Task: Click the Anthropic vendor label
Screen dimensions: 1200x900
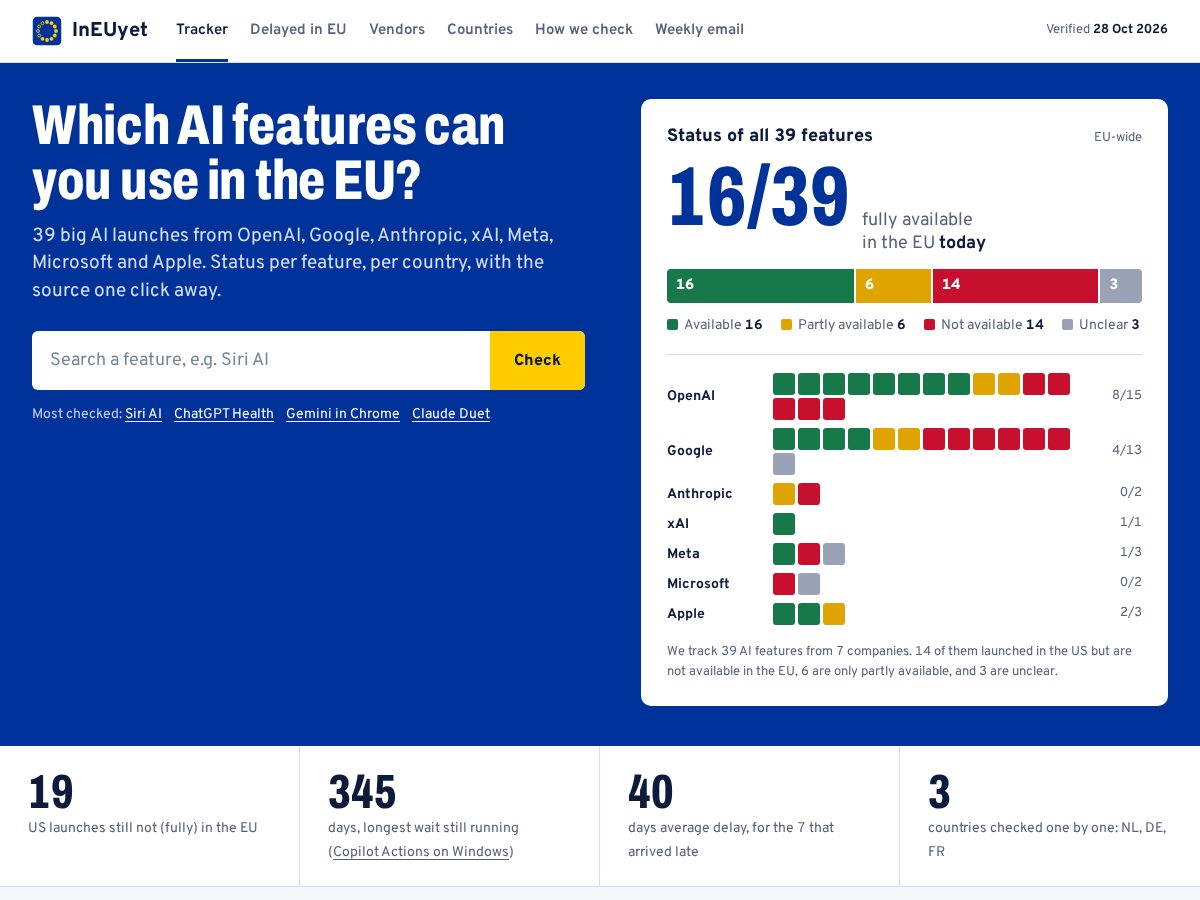Action: pos(700,494)
